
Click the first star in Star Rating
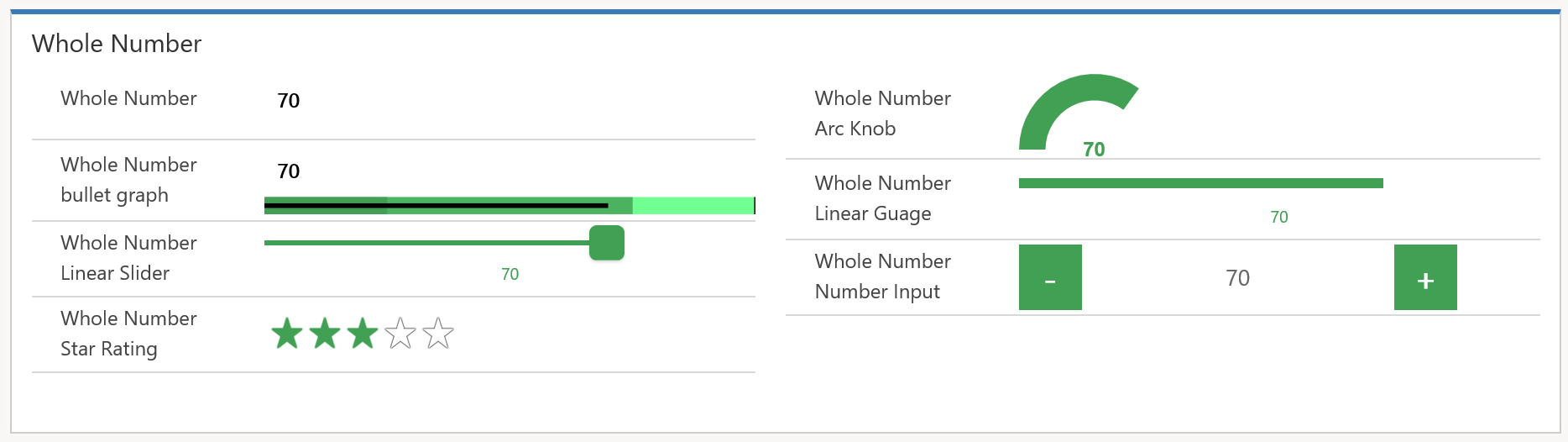click(x=287, y=334)
